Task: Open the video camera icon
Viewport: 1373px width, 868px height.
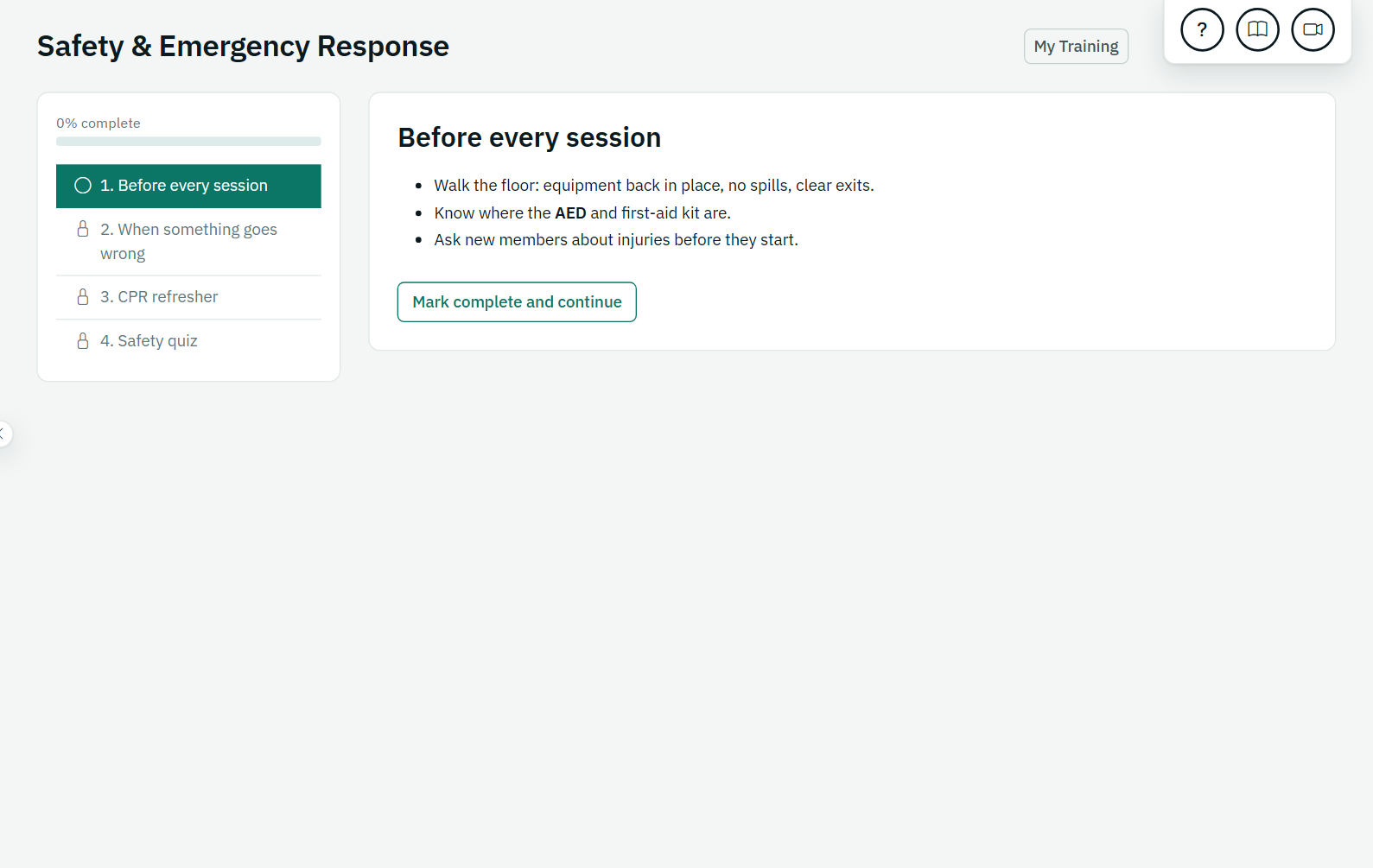Action: tap(1313, 29)
